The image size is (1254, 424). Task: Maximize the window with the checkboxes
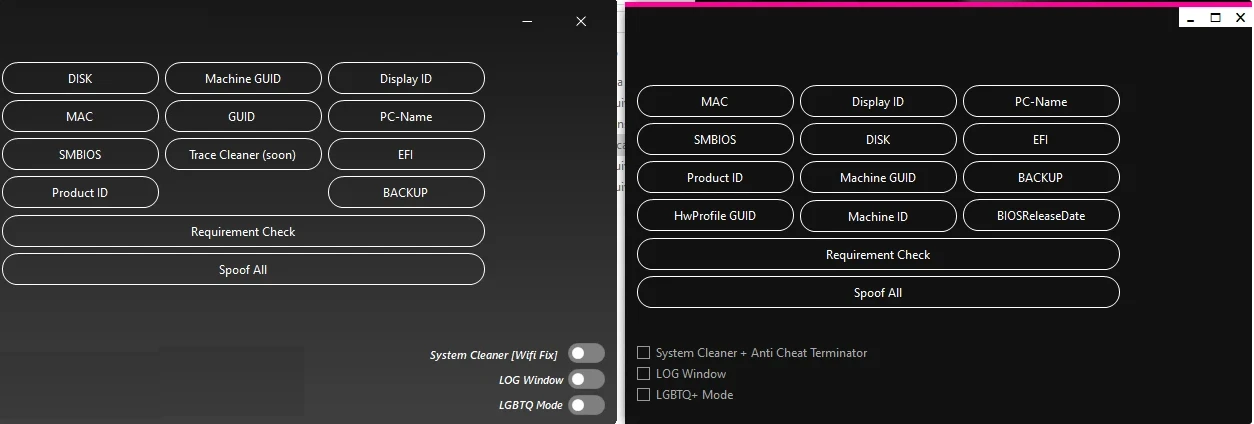pyautogui.click(x=1216, y=17)
